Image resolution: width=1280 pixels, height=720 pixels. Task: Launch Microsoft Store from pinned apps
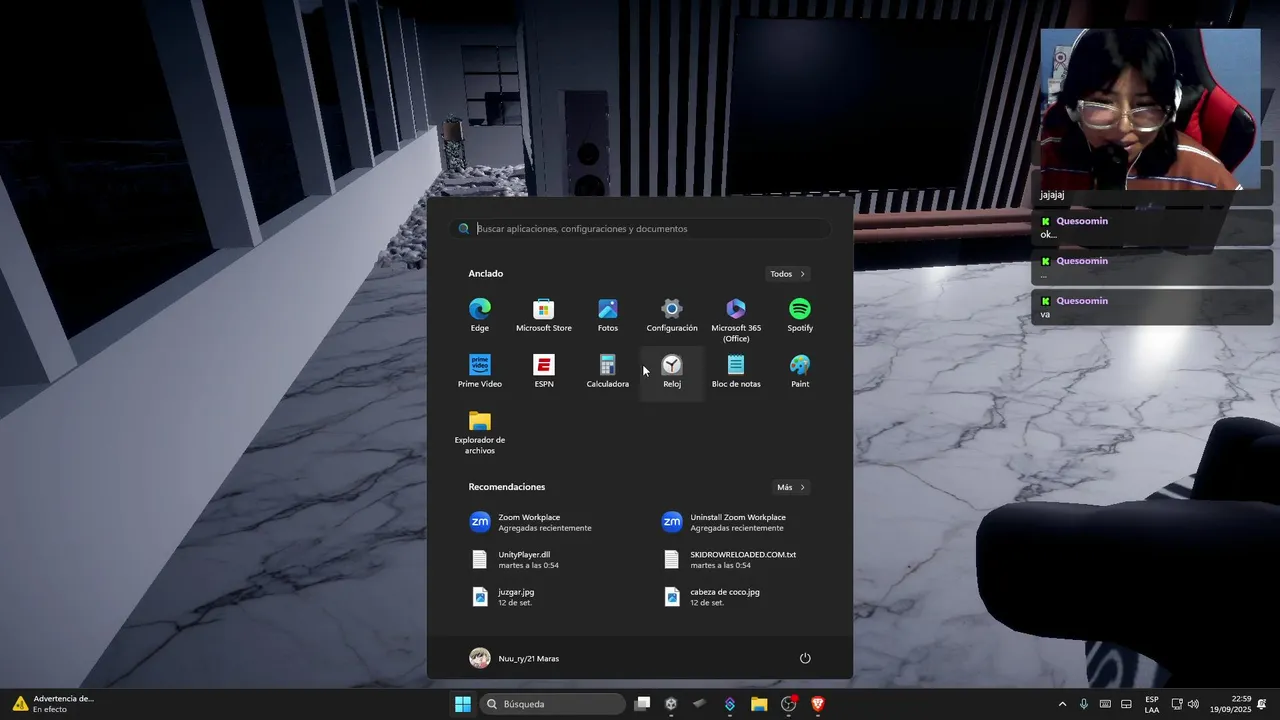(544, 315)
